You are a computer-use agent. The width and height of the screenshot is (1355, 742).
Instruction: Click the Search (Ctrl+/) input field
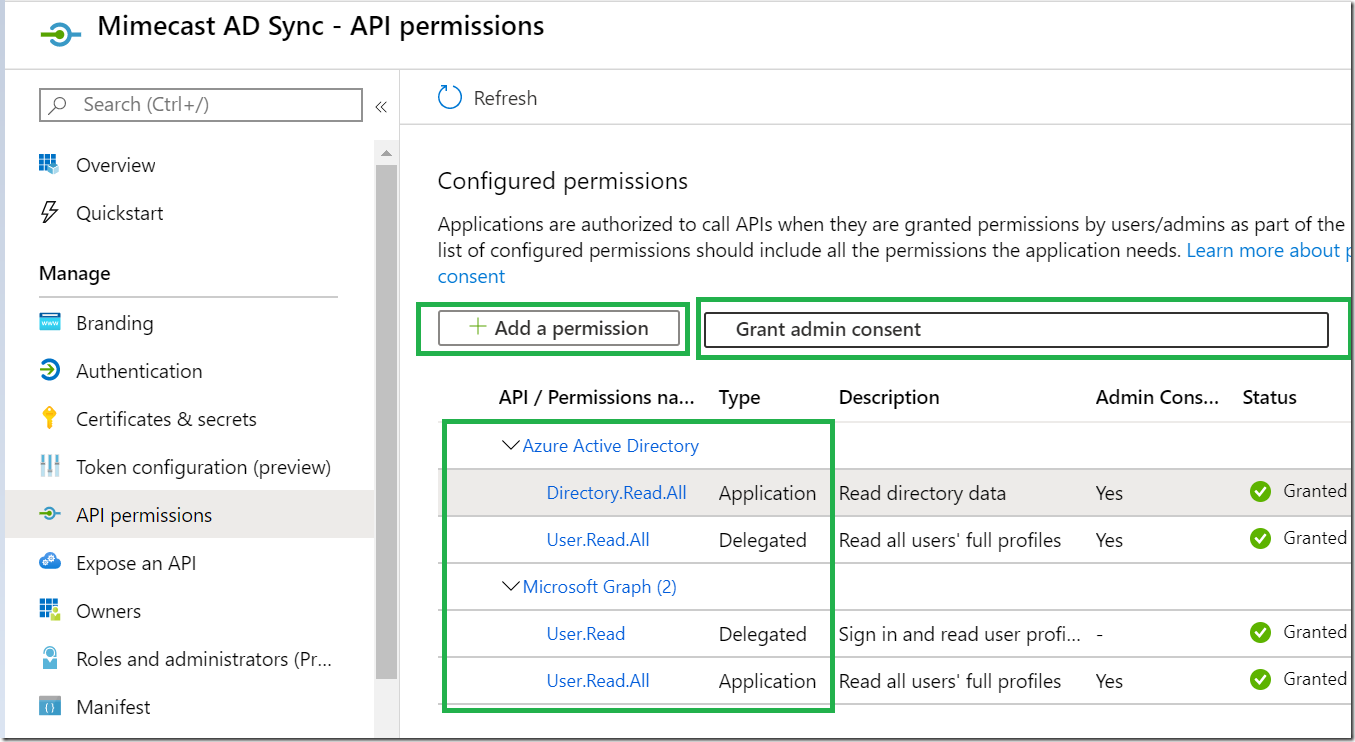coord(201,105)
